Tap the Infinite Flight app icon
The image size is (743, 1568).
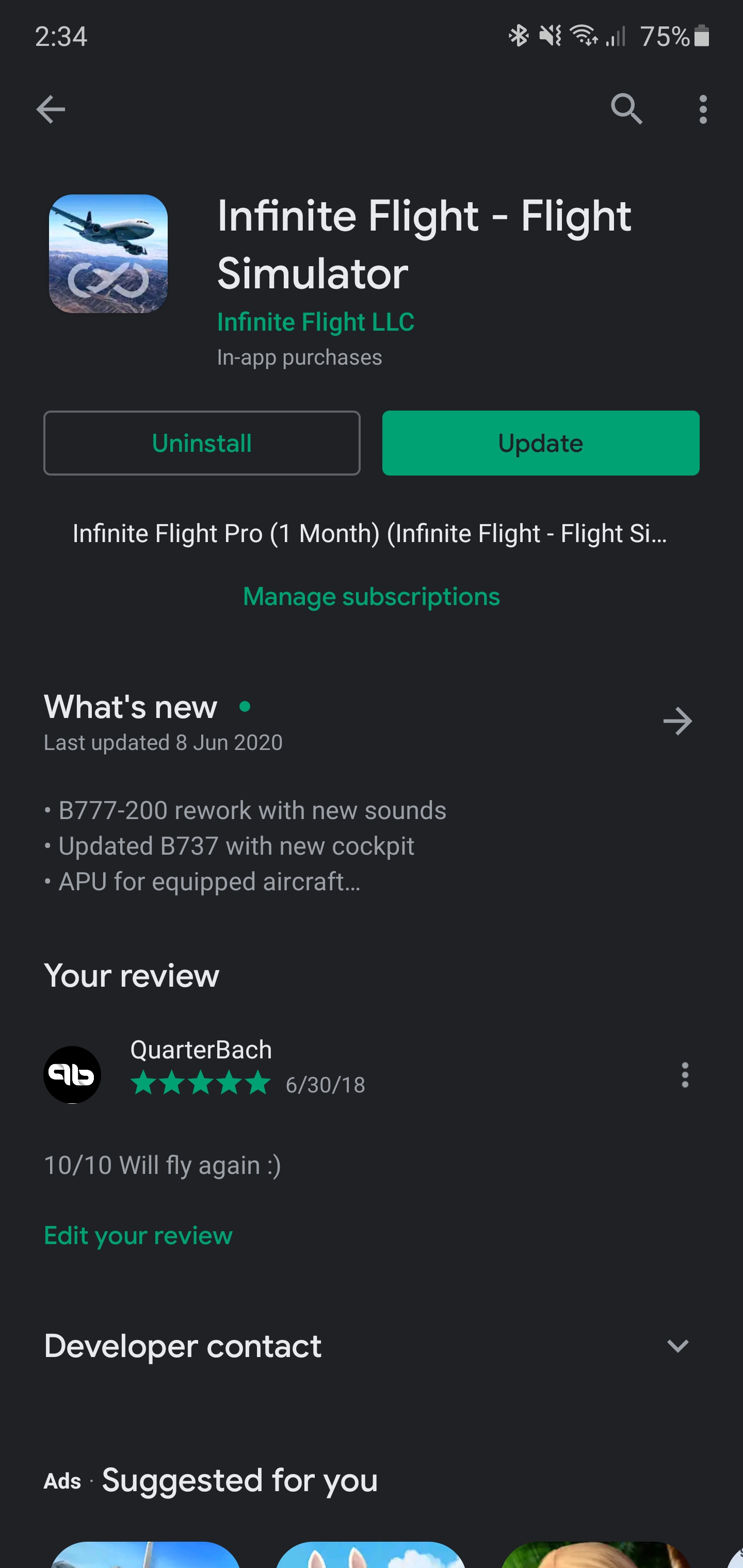(x=108, y=254)
